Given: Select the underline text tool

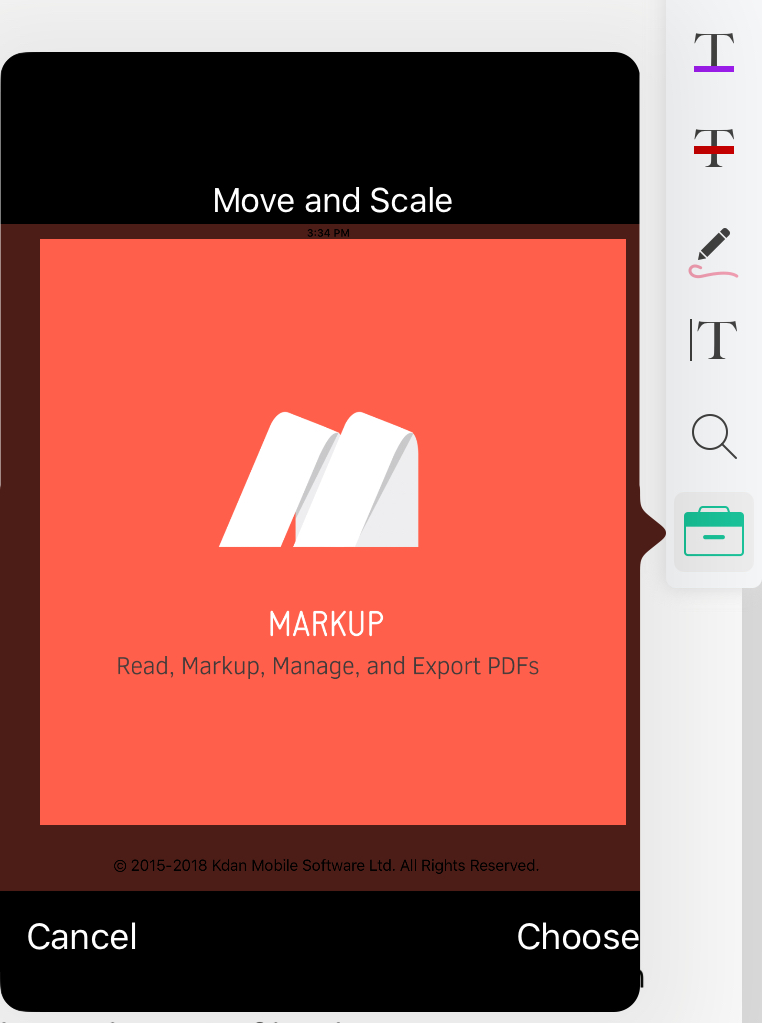Looking at the screenshot, I should pos(714,52).
